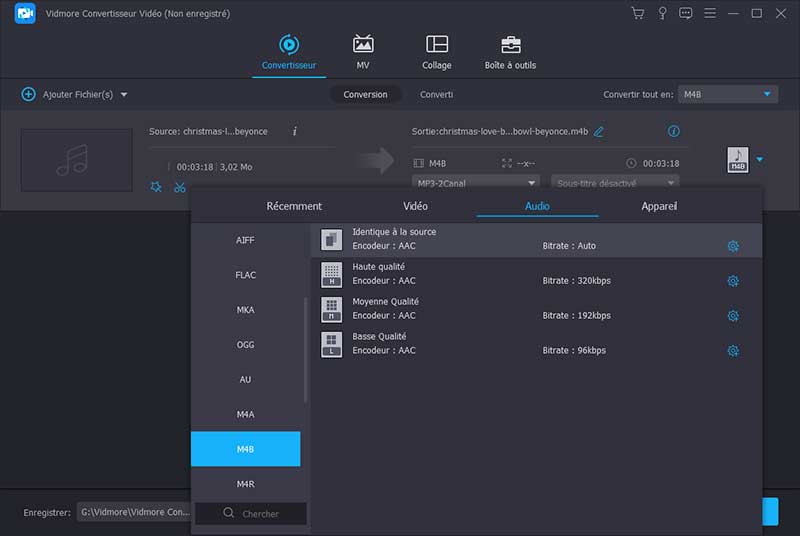
Task: Open settings gear for Basse Qualité
Action: coord(733,351)
